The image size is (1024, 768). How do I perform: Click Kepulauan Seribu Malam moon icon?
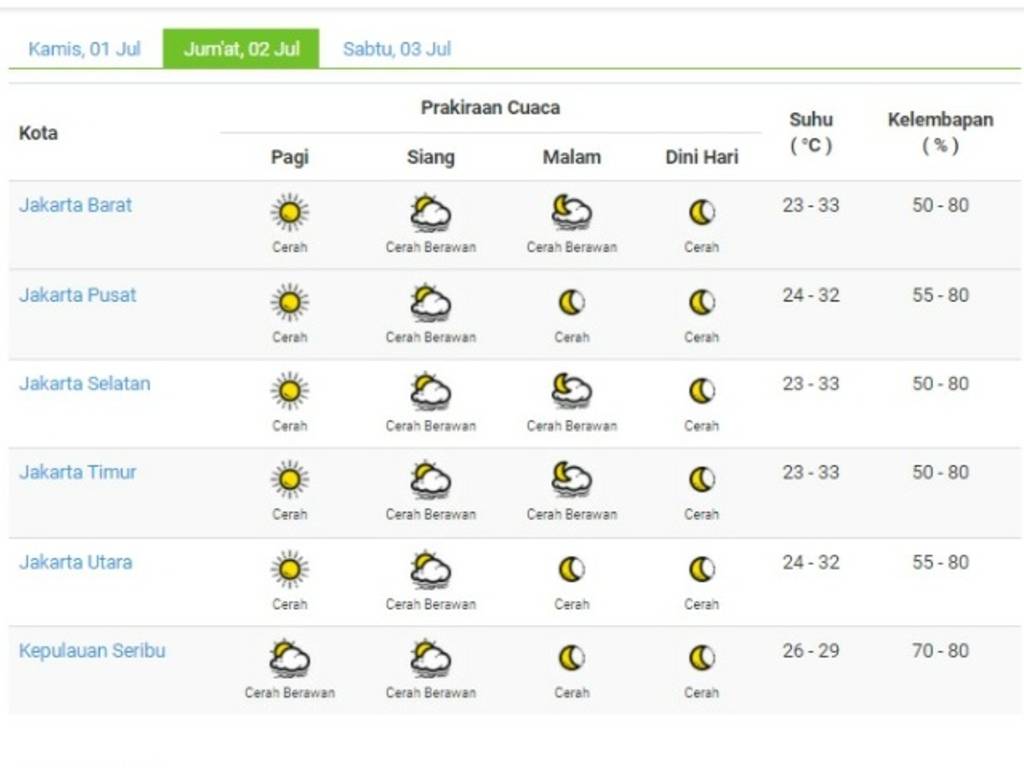[x=571, y=658]
